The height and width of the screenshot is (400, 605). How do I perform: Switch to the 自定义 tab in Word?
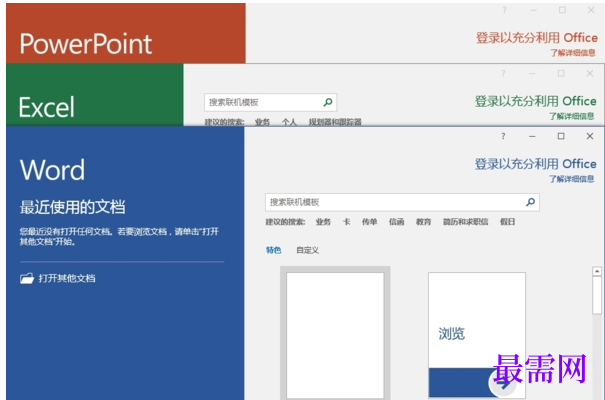click(308, 250)
